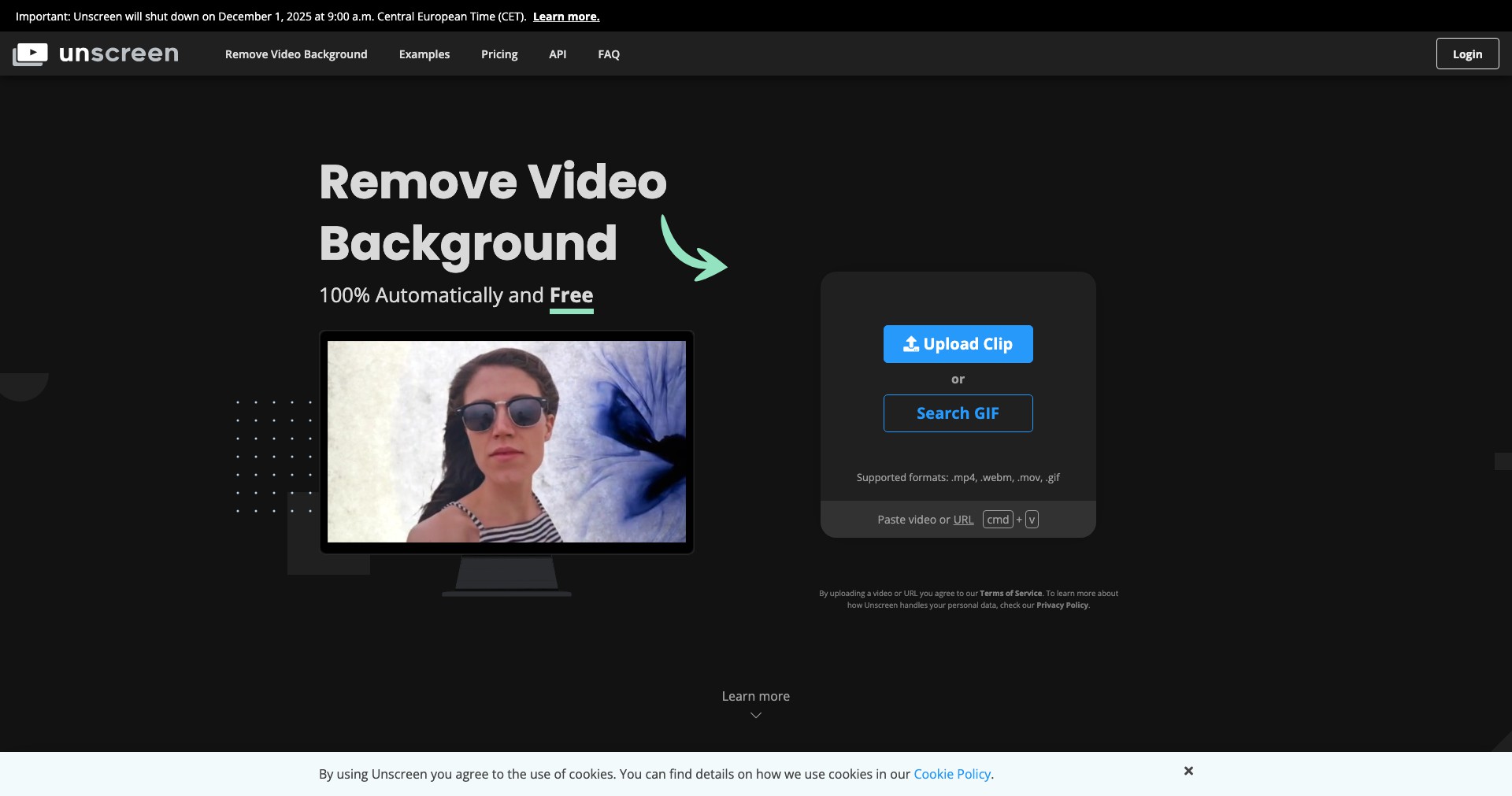Click the 'Supported formats: .mp4, .webm, .mov, .gif' text
Screen dimensions: 1512x796
(x=958, y=477)
